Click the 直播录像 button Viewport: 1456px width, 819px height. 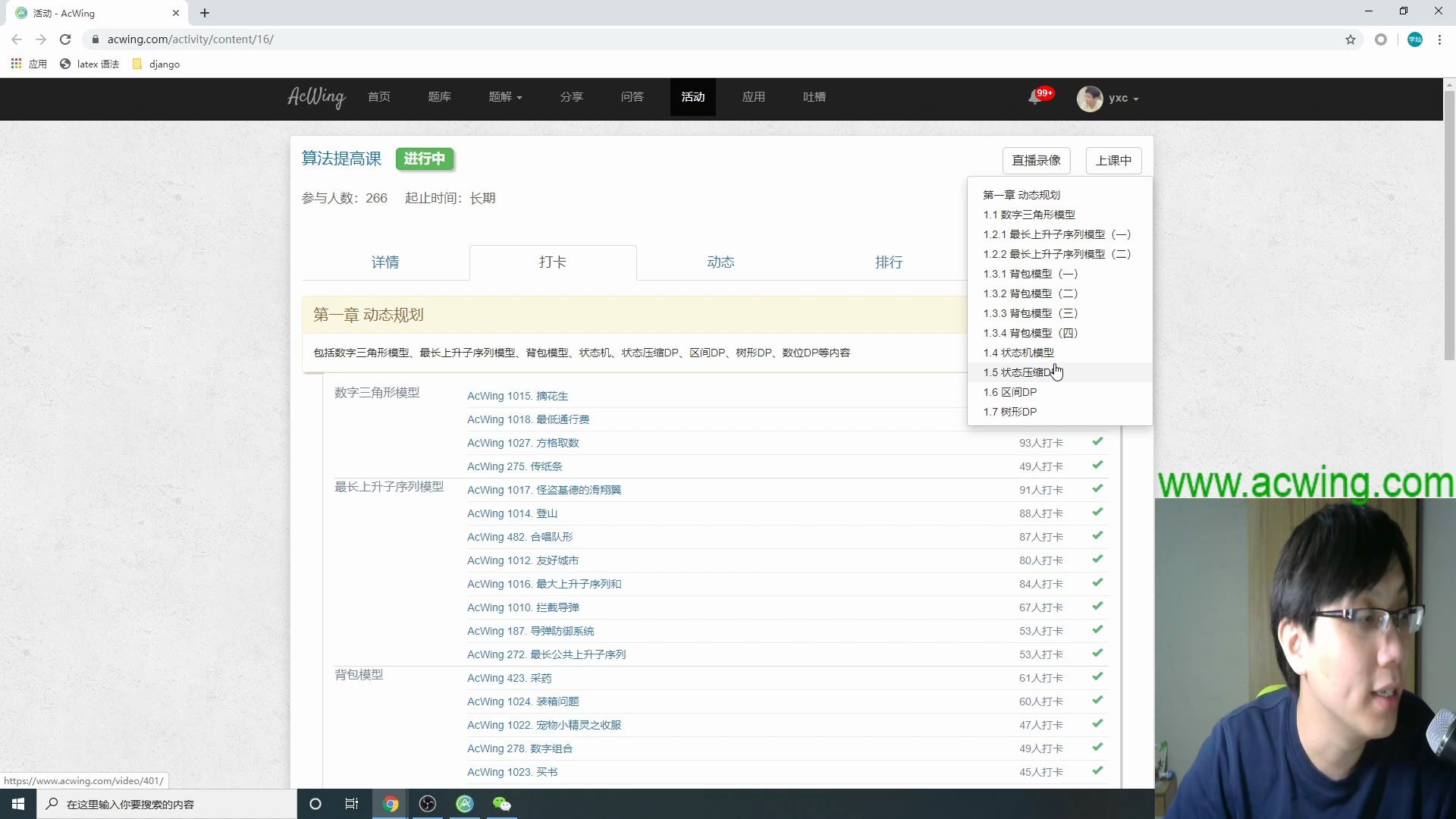(1036, 160)
